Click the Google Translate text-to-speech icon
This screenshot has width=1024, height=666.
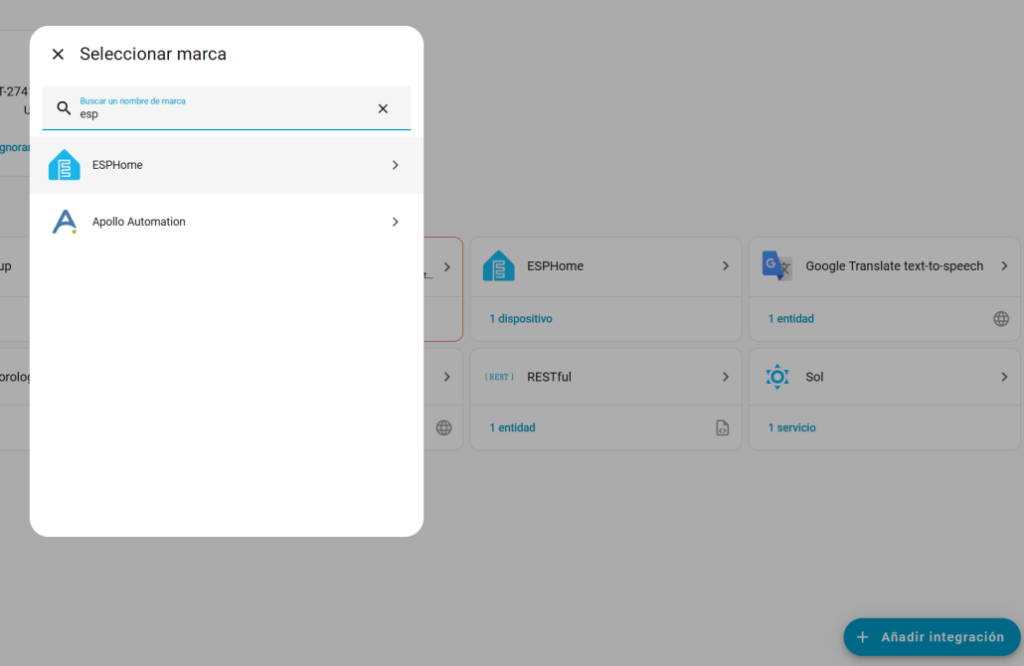pos(777,266)
